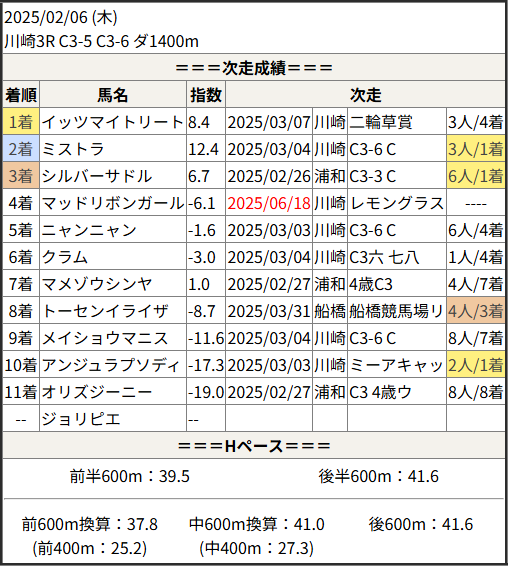Select the ミストラ horse name cell
Screen dimensions: 508x566
113,149
